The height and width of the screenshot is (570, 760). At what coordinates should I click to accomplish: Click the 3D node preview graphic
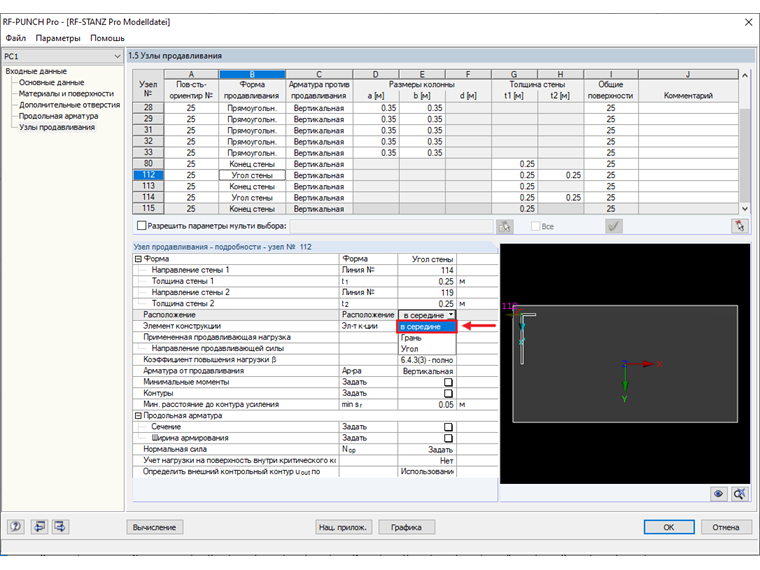point(625,364)
